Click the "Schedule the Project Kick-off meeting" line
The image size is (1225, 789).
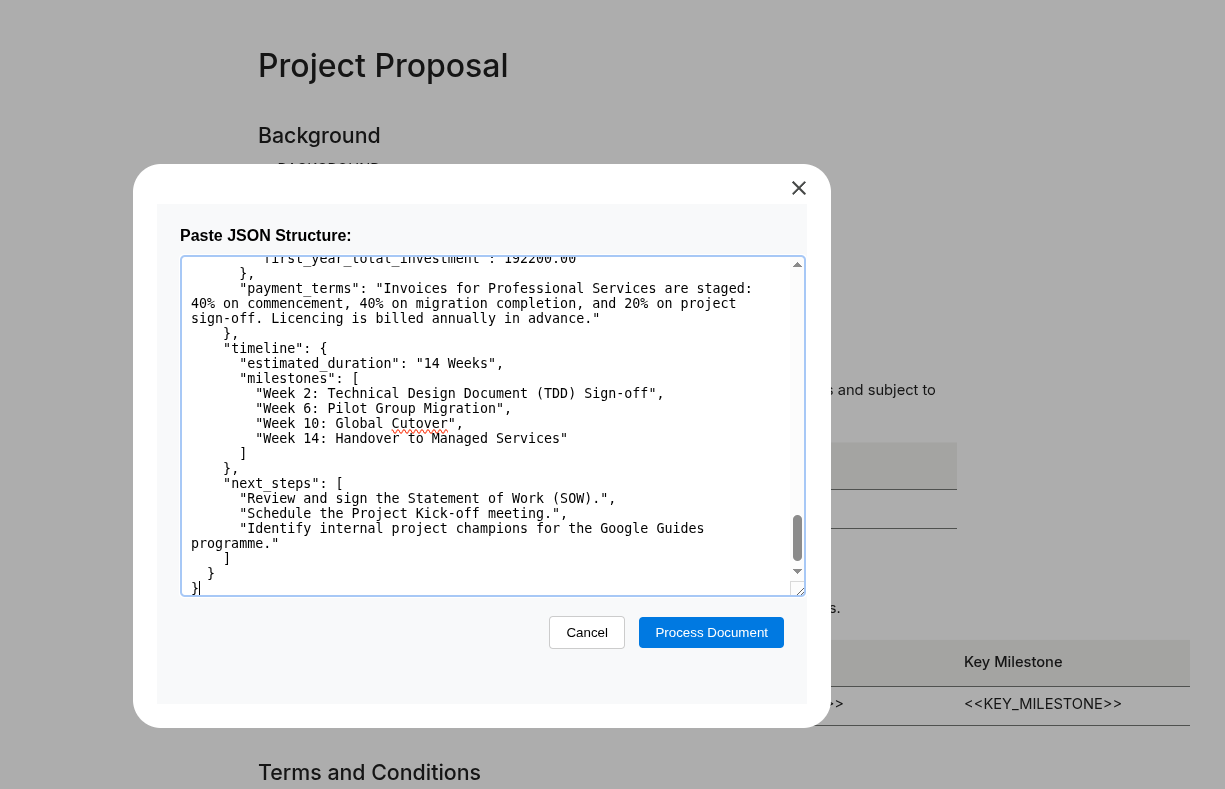(x=403, y=513)
